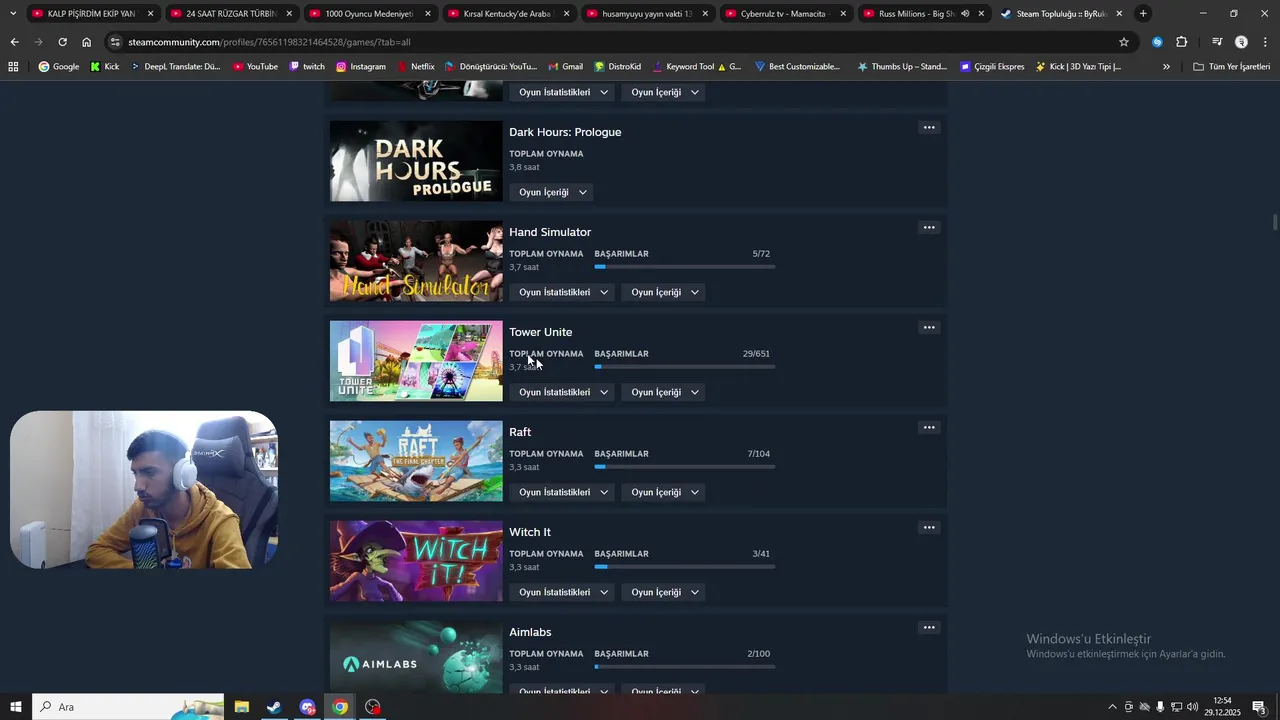
Task: Switch to Cyberrulz tv tab
Action: [785, 14]
